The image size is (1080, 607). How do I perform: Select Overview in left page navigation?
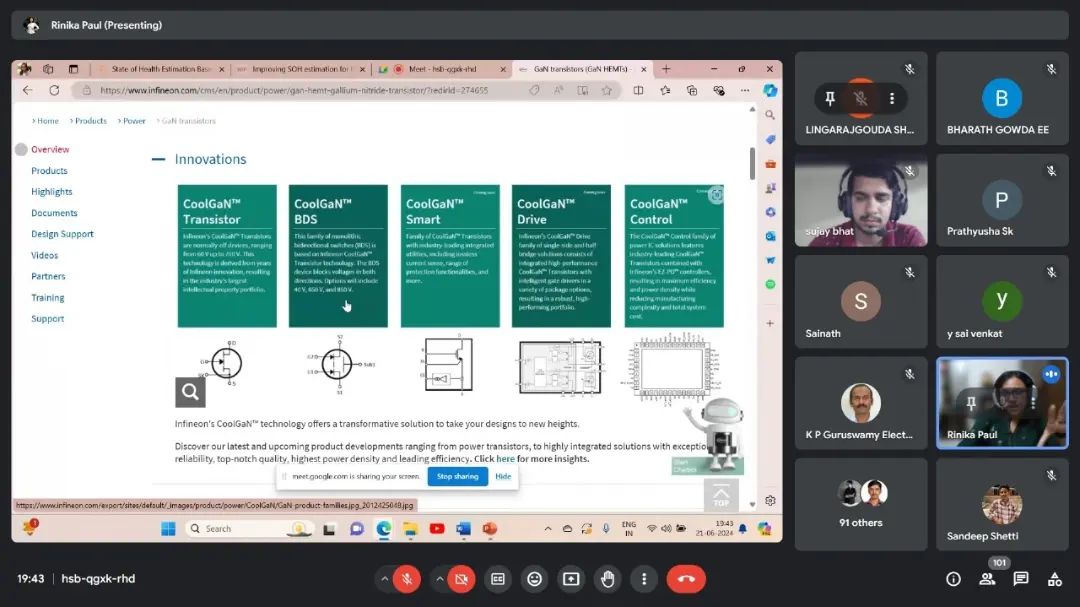50,150
